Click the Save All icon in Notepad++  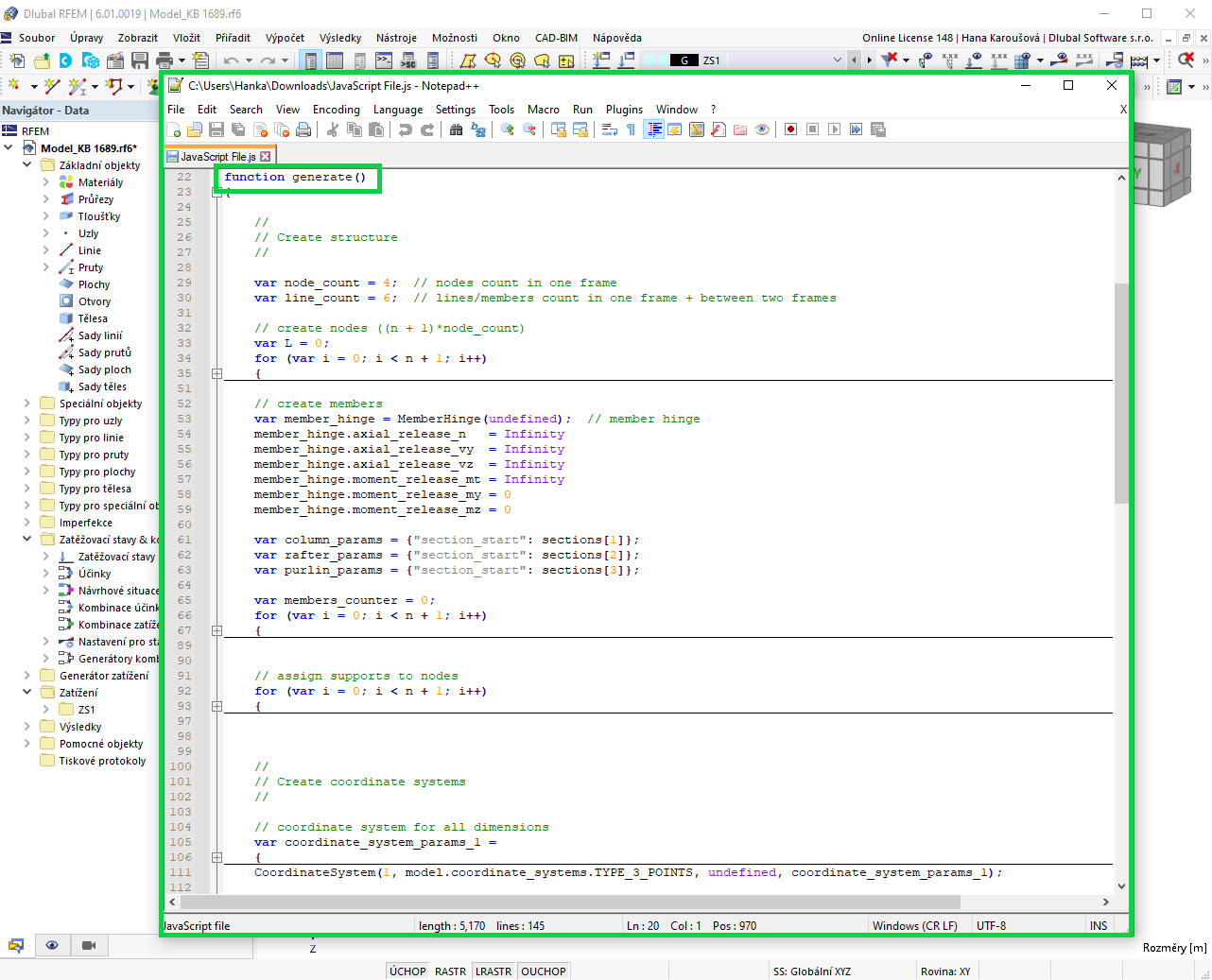tap(237, 129)
